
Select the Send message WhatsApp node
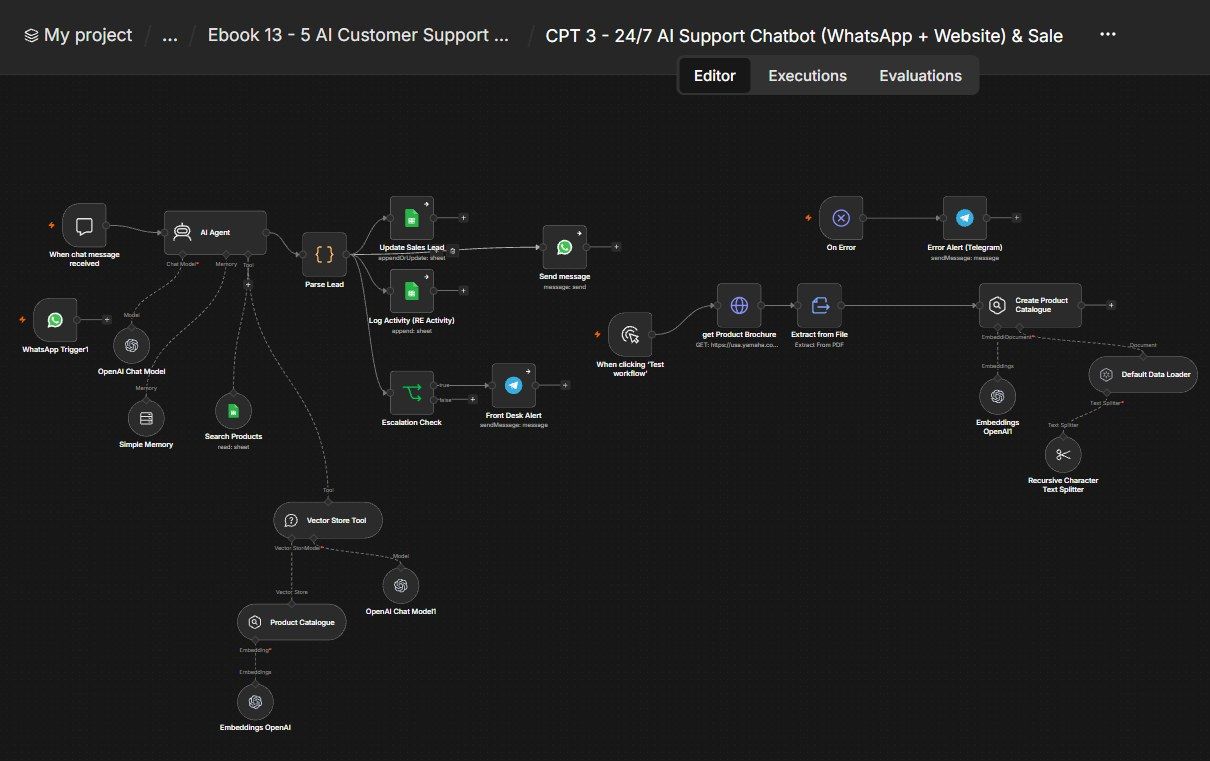pos(564,247)
